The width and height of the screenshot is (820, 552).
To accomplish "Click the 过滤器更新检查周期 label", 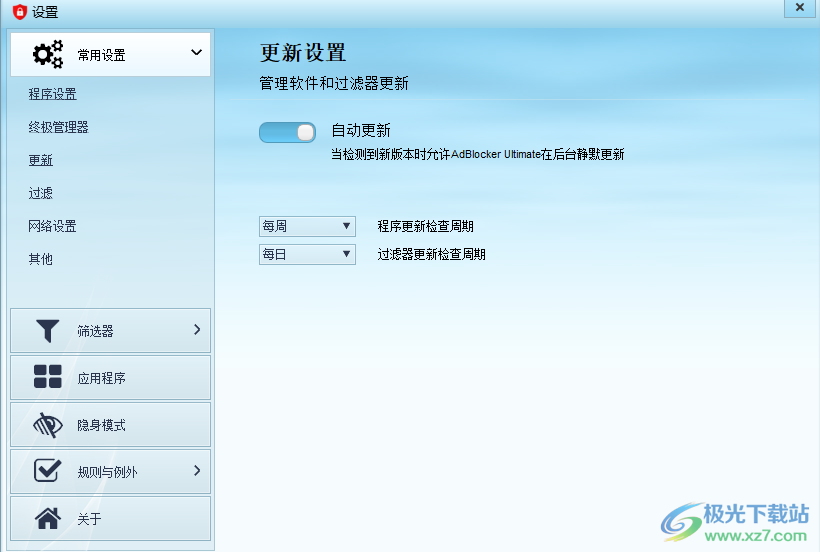I will pos(431,254).
